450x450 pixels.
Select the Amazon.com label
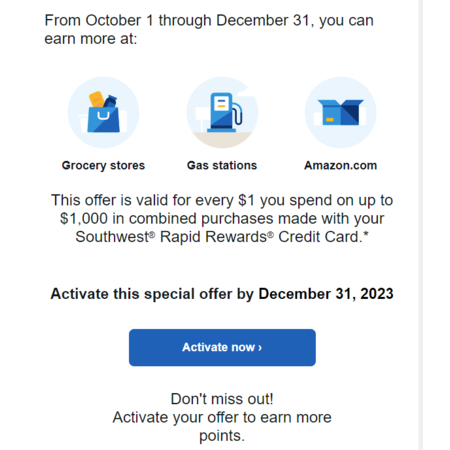(341, 165)
